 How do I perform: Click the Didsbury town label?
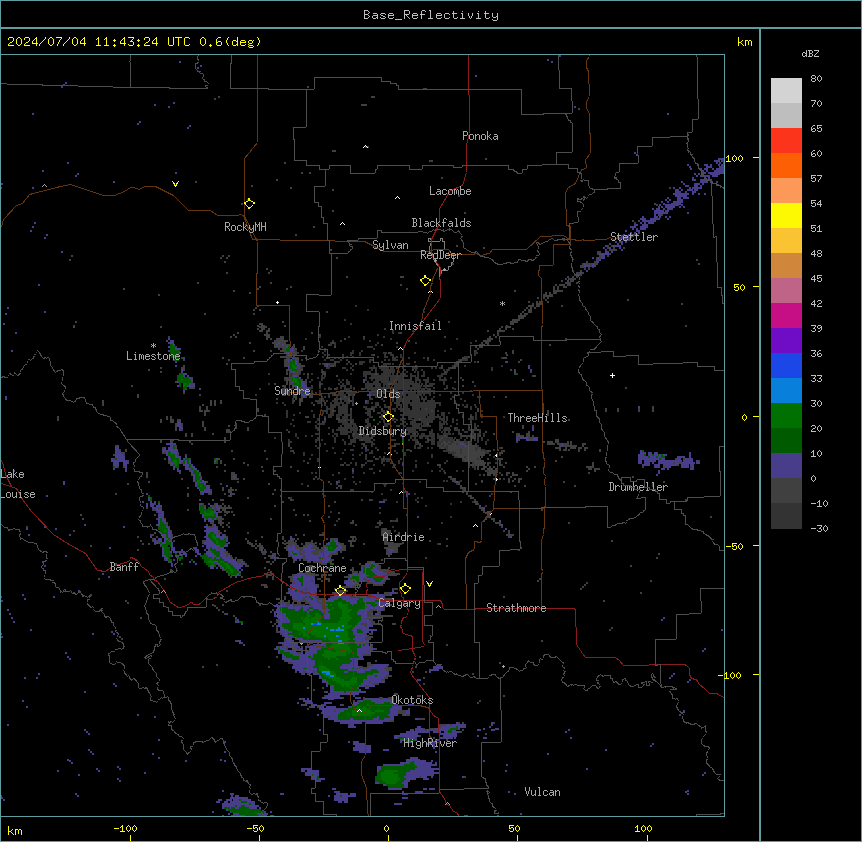click(383, 431)
